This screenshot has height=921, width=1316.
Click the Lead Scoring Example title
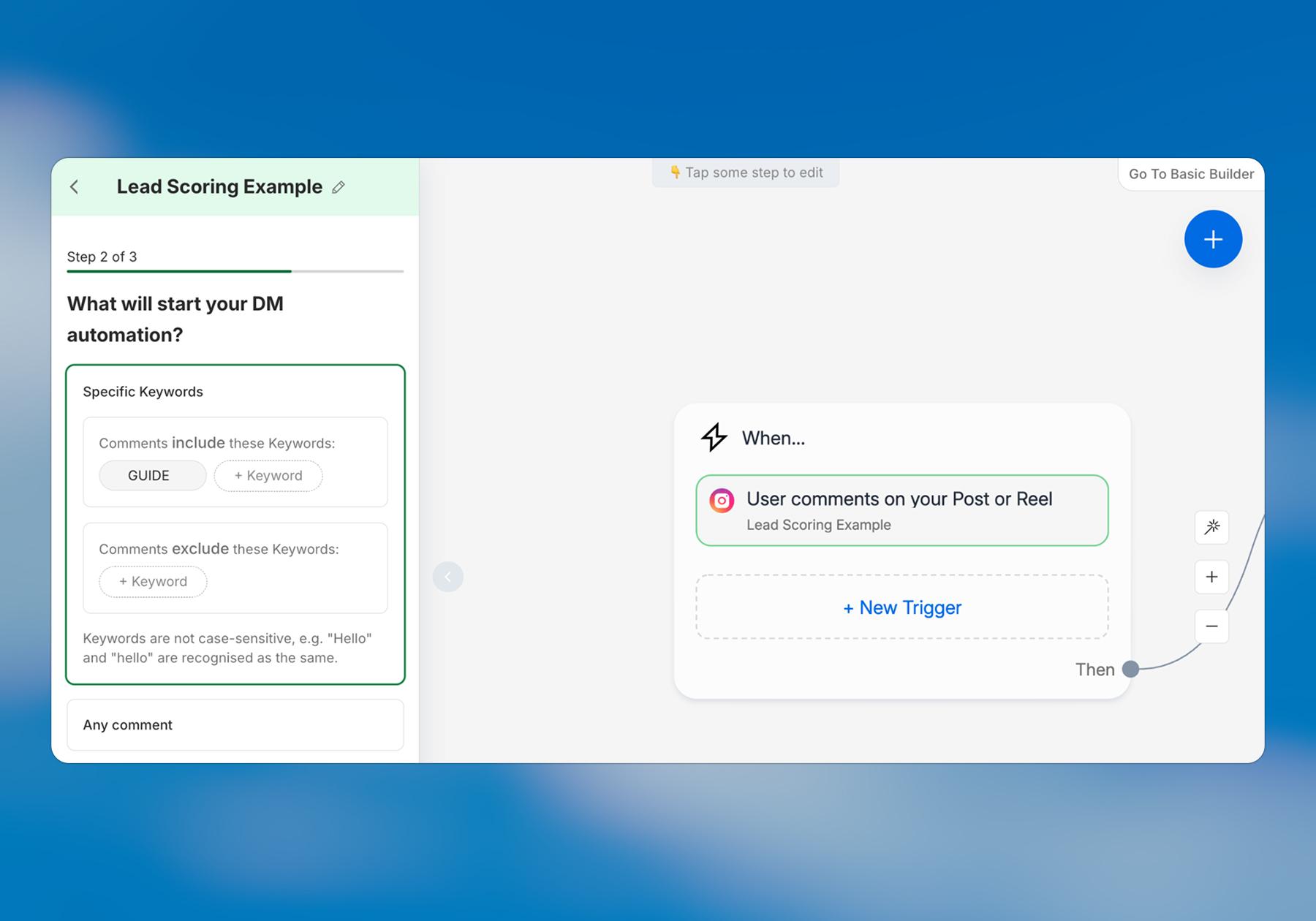tap(219, 187)
